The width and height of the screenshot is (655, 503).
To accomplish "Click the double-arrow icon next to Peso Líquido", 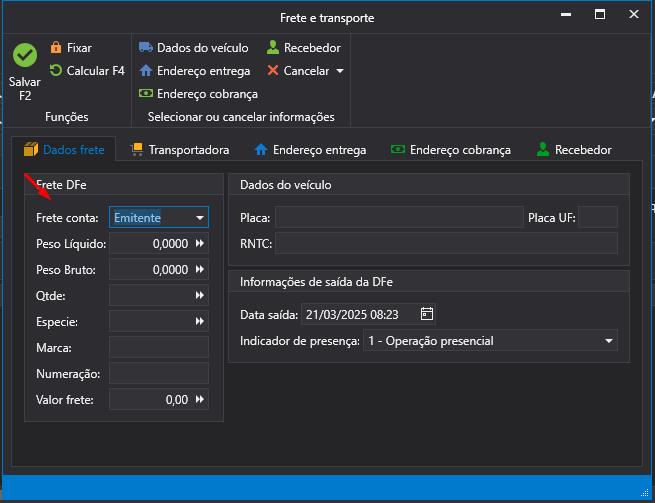I will tap(200, 243).
